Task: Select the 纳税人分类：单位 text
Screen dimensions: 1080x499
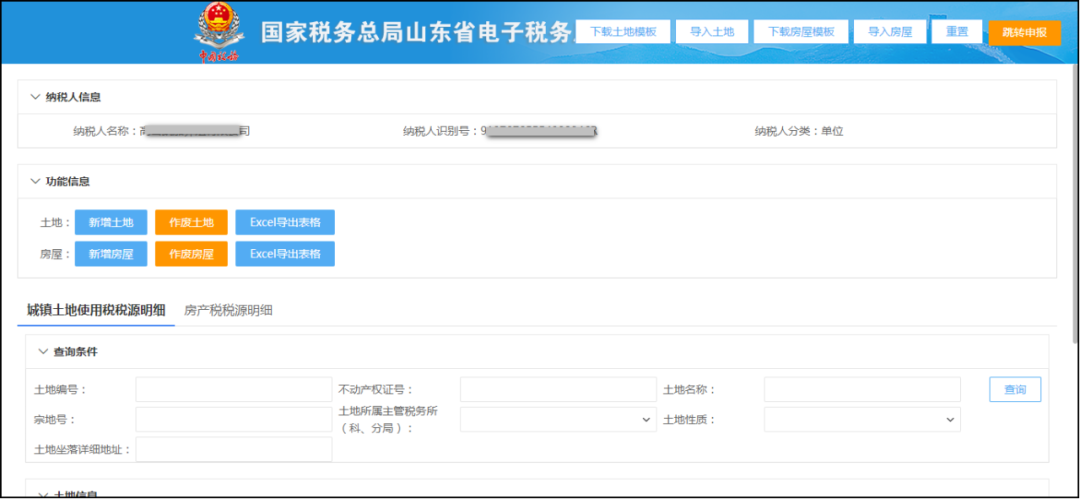Action: coord(798,132)
